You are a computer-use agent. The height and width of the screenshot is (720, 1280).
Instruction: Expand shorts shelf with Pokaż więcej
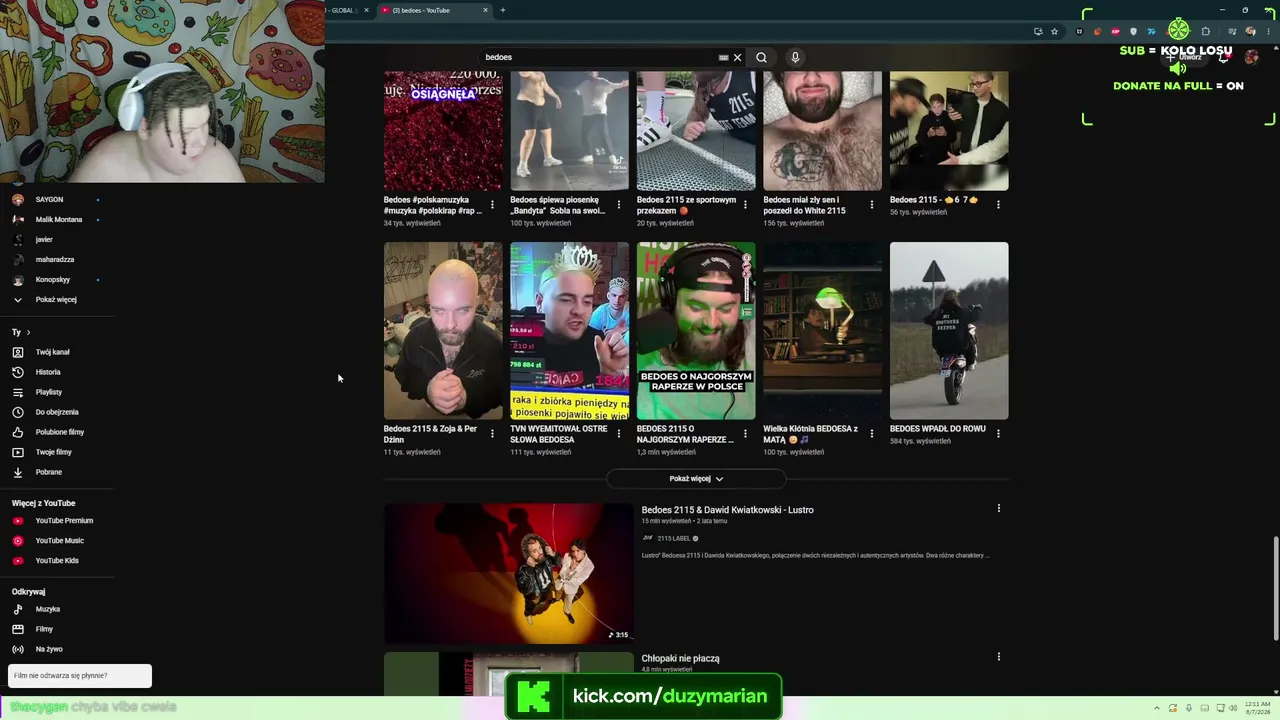click(696, 479)
